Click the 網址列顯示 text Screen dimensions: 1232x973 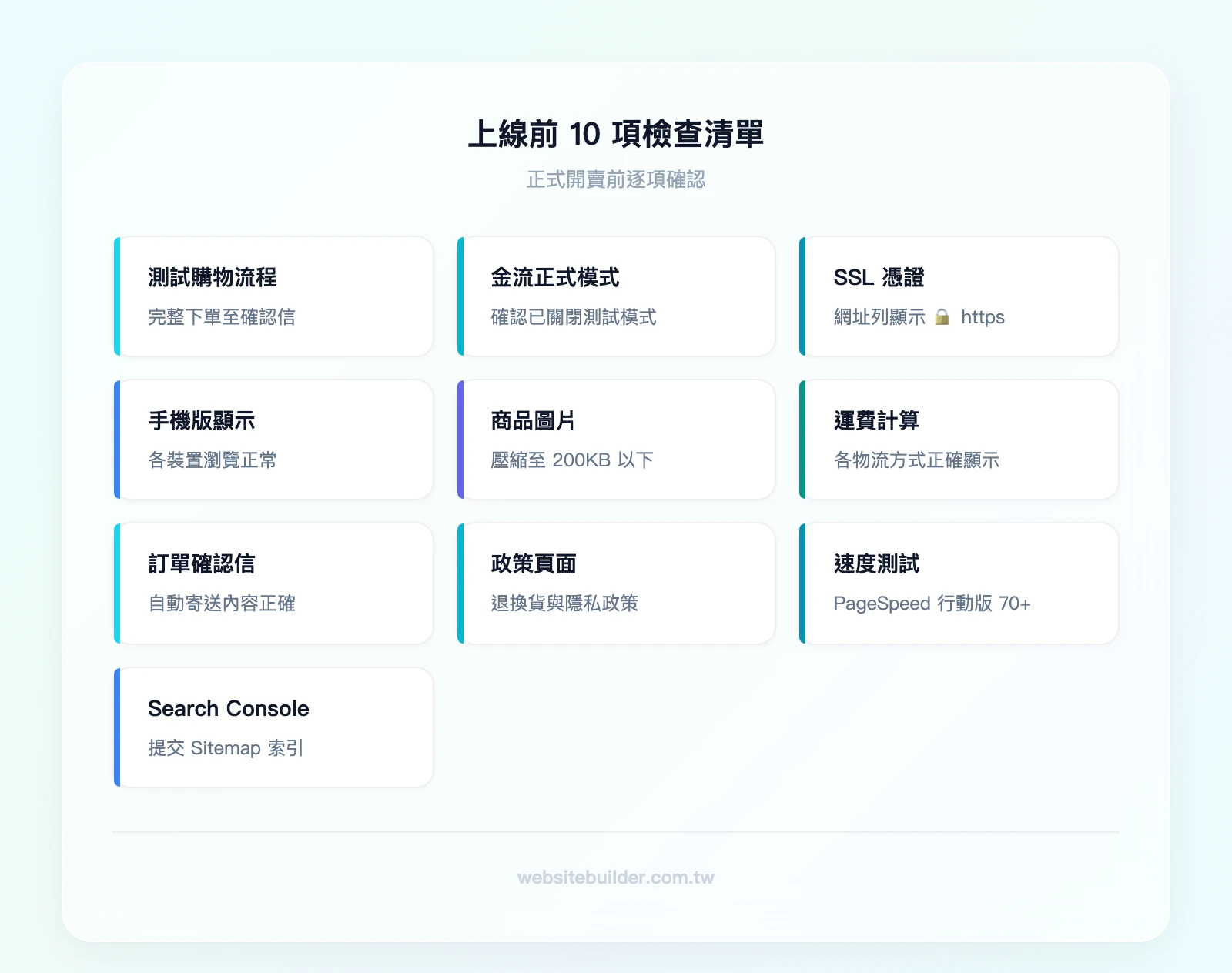pyautogui.click(x=879, y=317)
